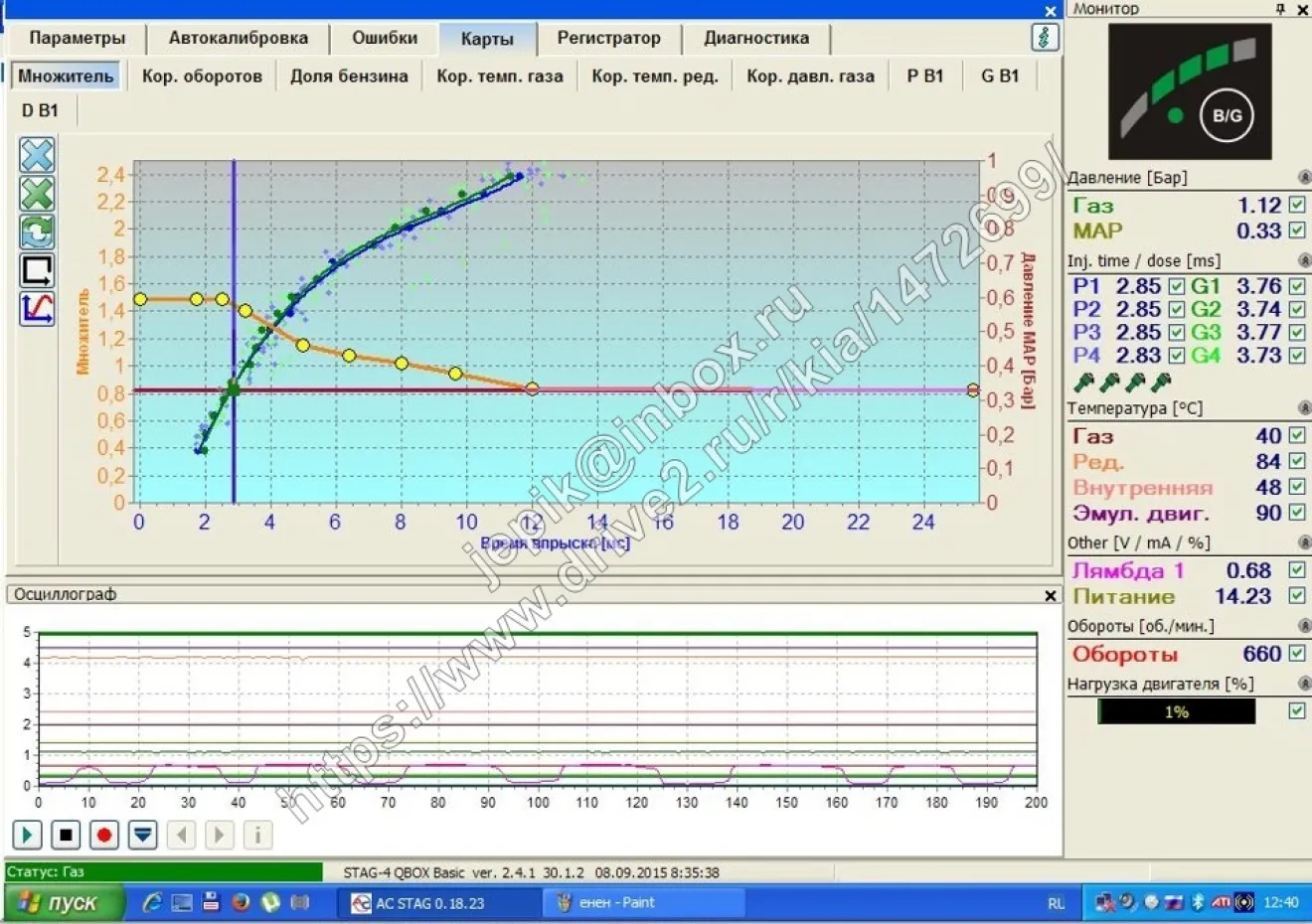Click the blue save-down arrow oscilloscope icon
This screenshot has height=924, width=1312.
click(143, 835)
